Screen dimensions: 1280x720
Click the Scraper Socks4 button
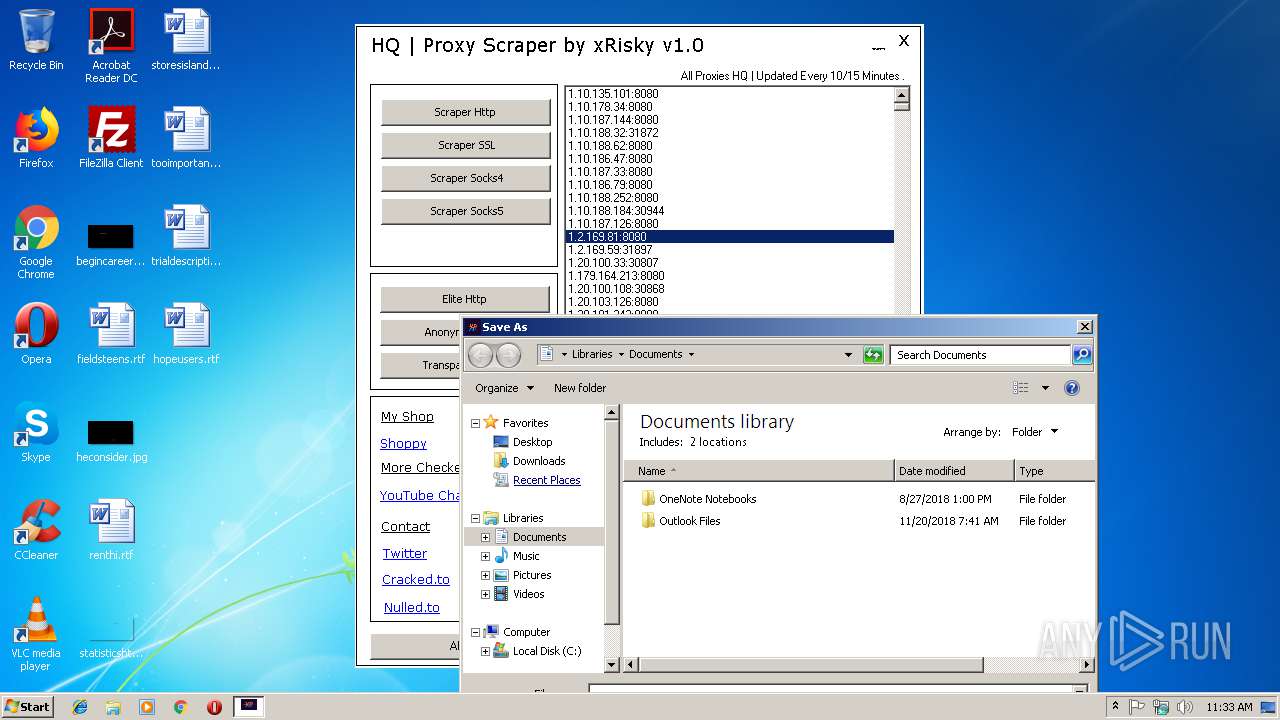point(465,178)
